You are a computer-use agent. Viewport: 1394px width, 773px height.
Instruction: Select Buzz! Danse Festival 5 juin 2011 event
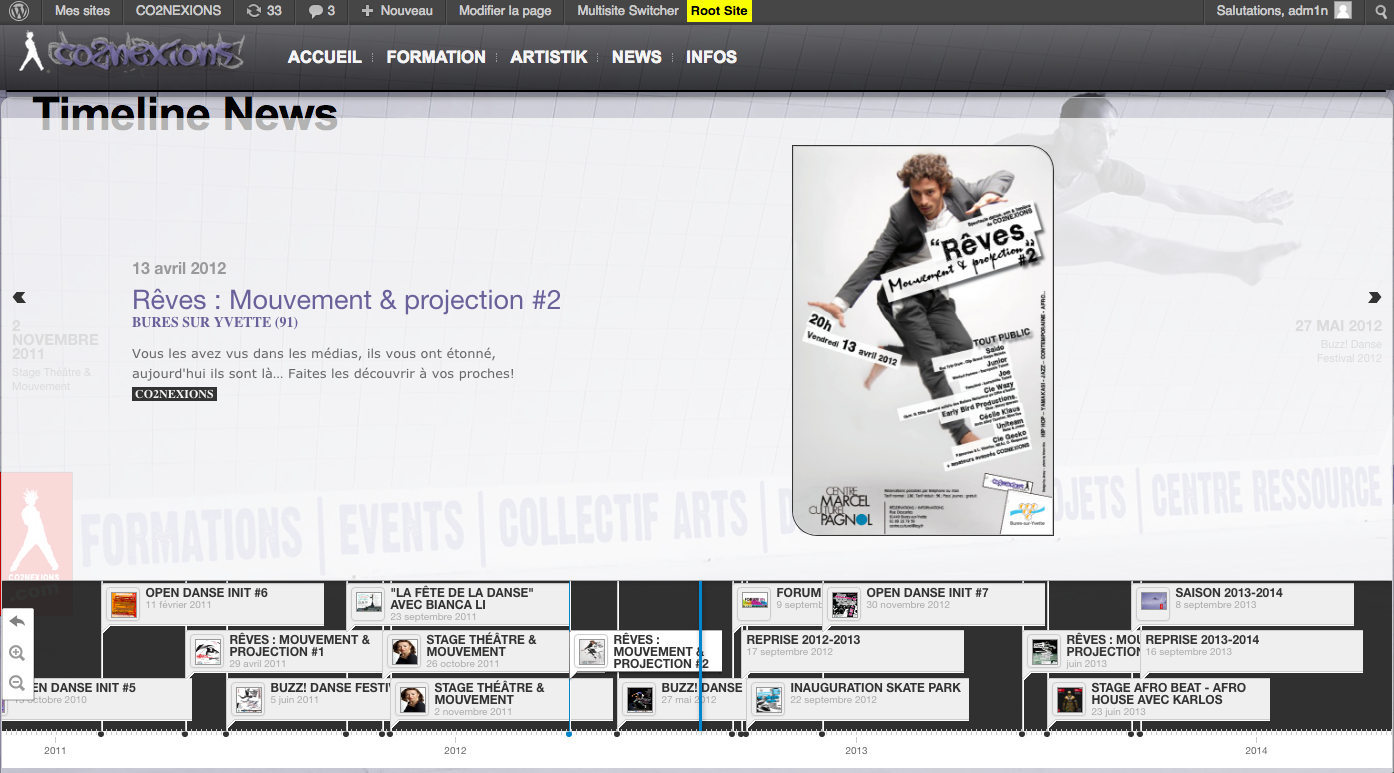coord(309,699)
